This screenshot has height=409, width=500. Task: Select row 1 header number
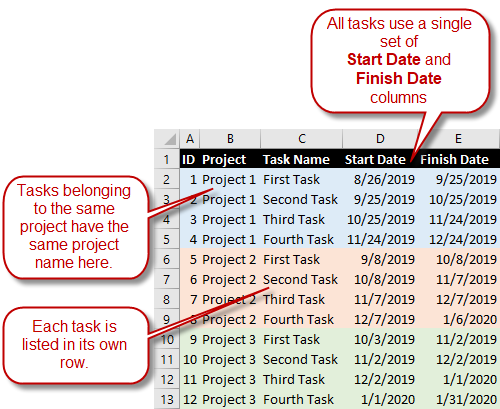click(167, 159)
